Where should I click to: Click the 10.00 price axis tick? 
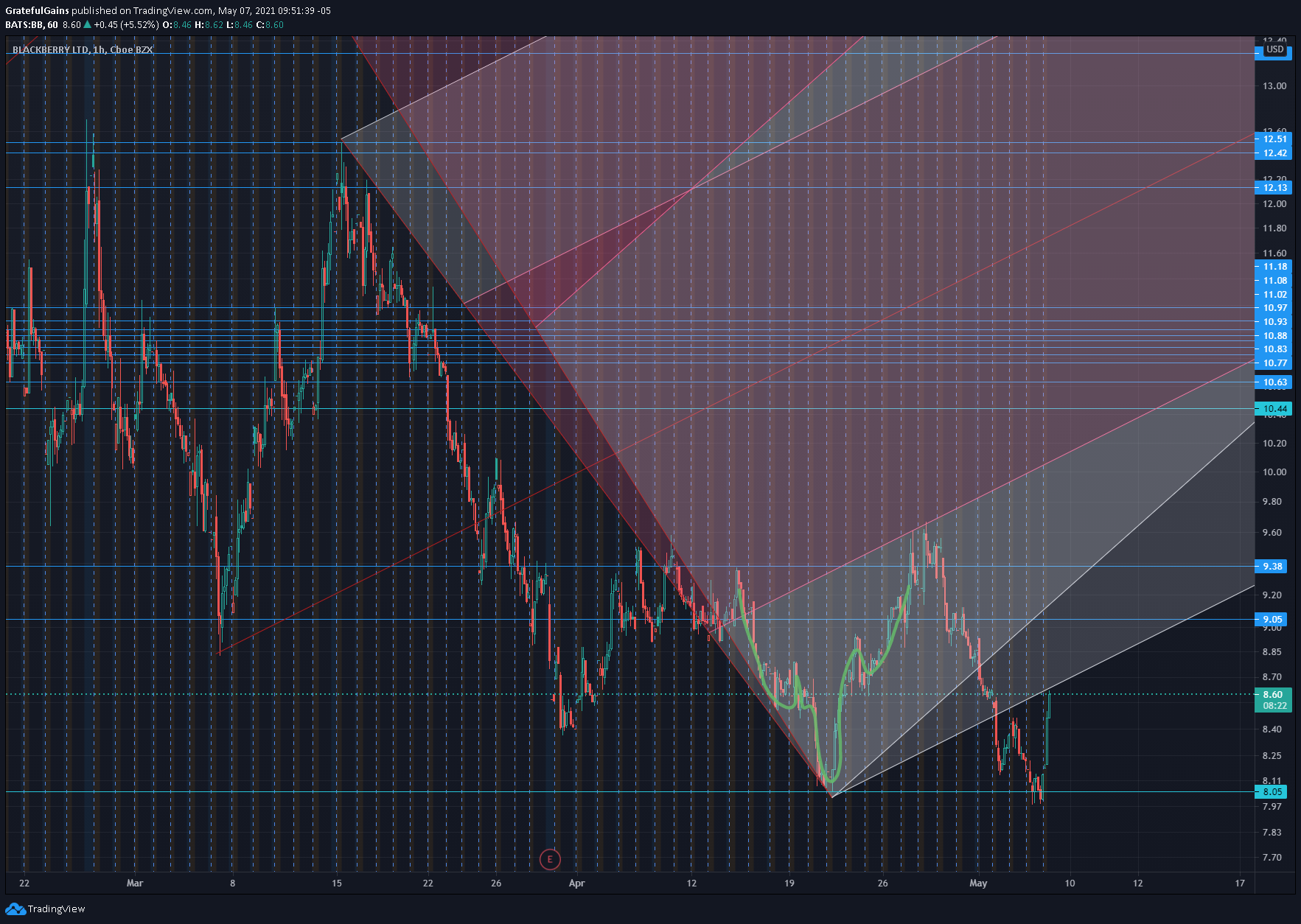[1274, 472]
